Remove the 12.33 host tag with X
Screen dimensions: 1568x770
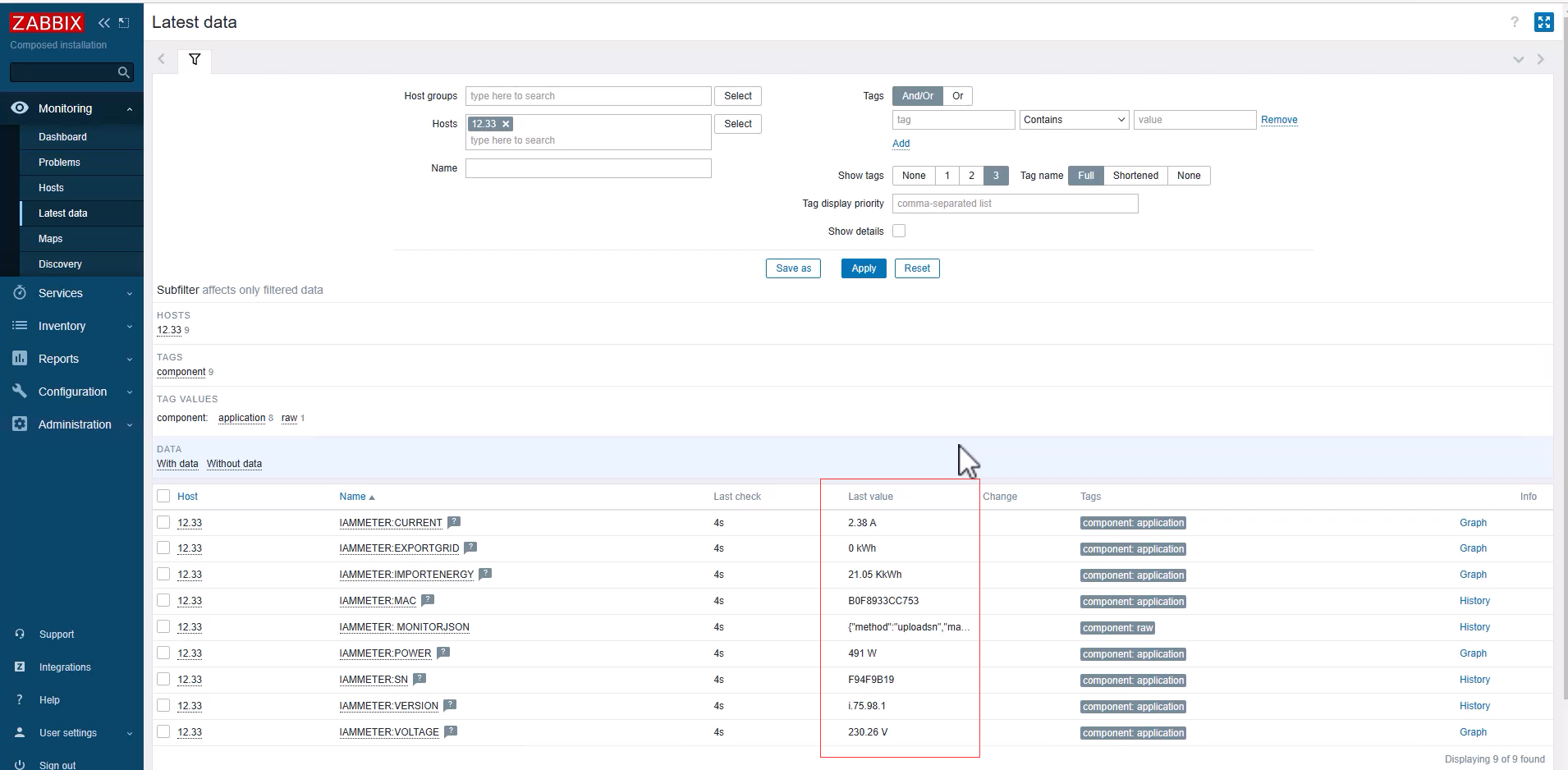[x=506, y=124]
